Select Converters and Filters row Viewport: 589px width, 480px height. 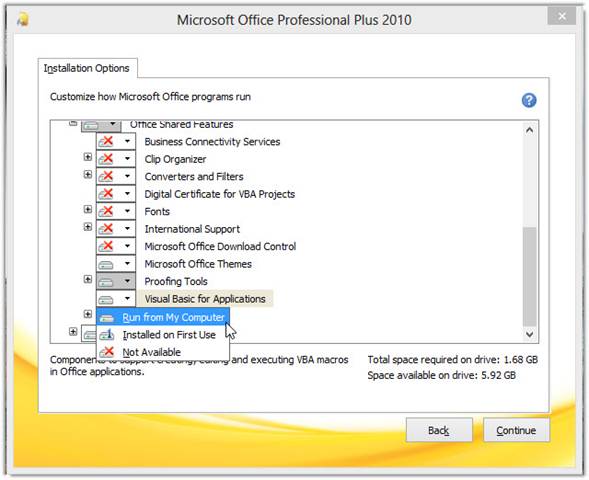[194, 177]
